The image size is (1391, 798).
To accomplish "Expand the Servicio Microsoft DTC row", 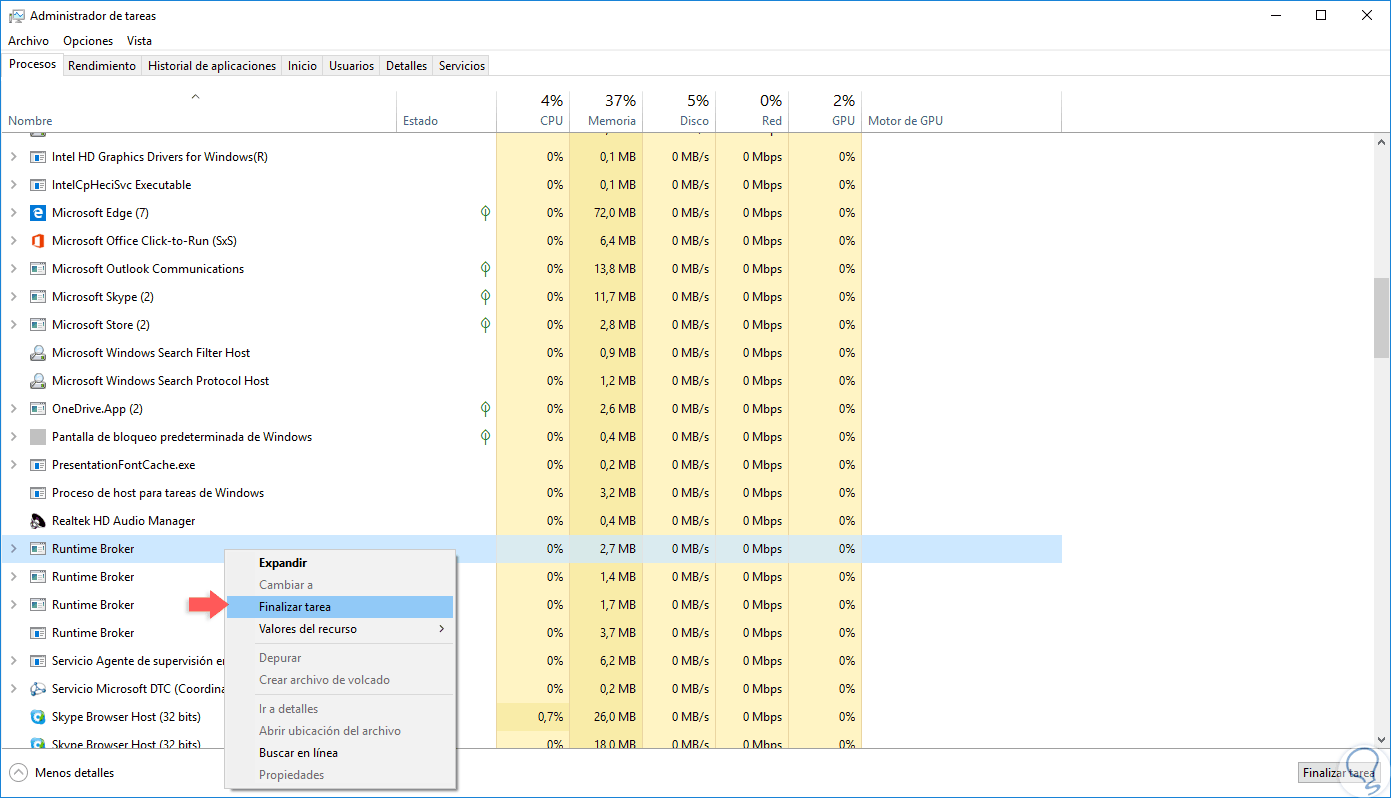I will point(13,689).
